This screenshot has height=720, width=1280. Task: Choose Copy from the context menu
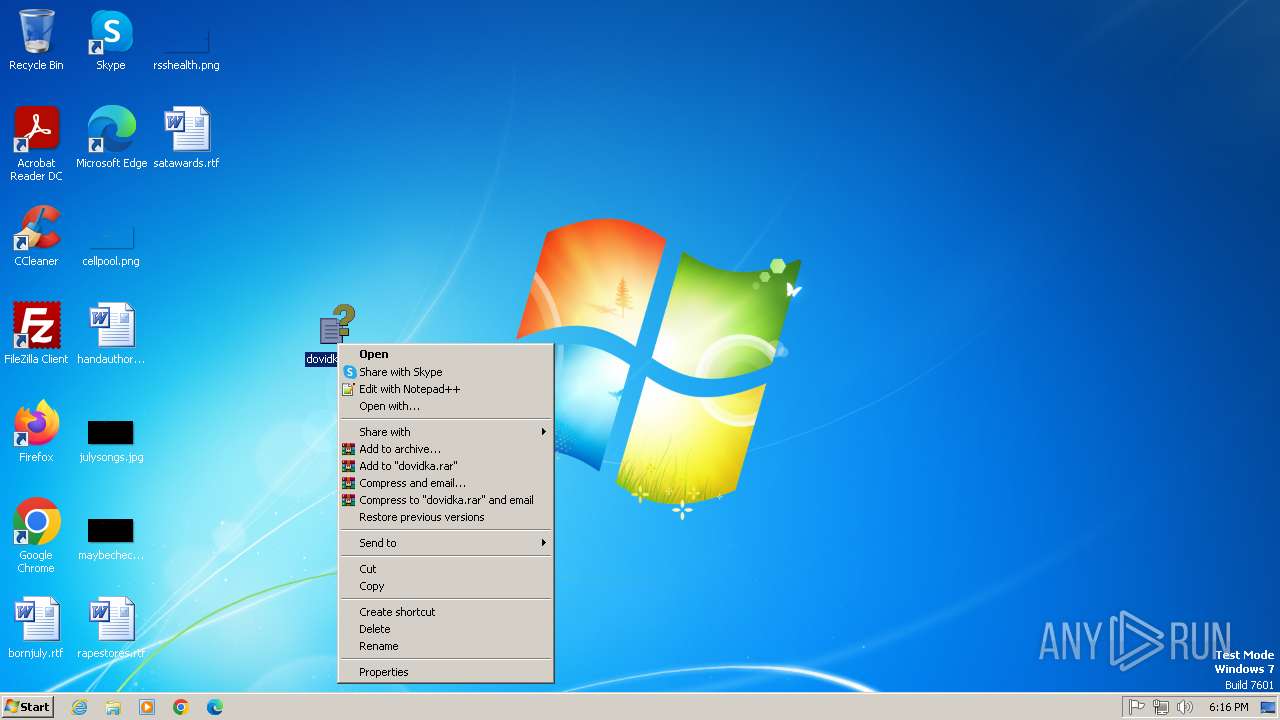(x=446, y=586)
